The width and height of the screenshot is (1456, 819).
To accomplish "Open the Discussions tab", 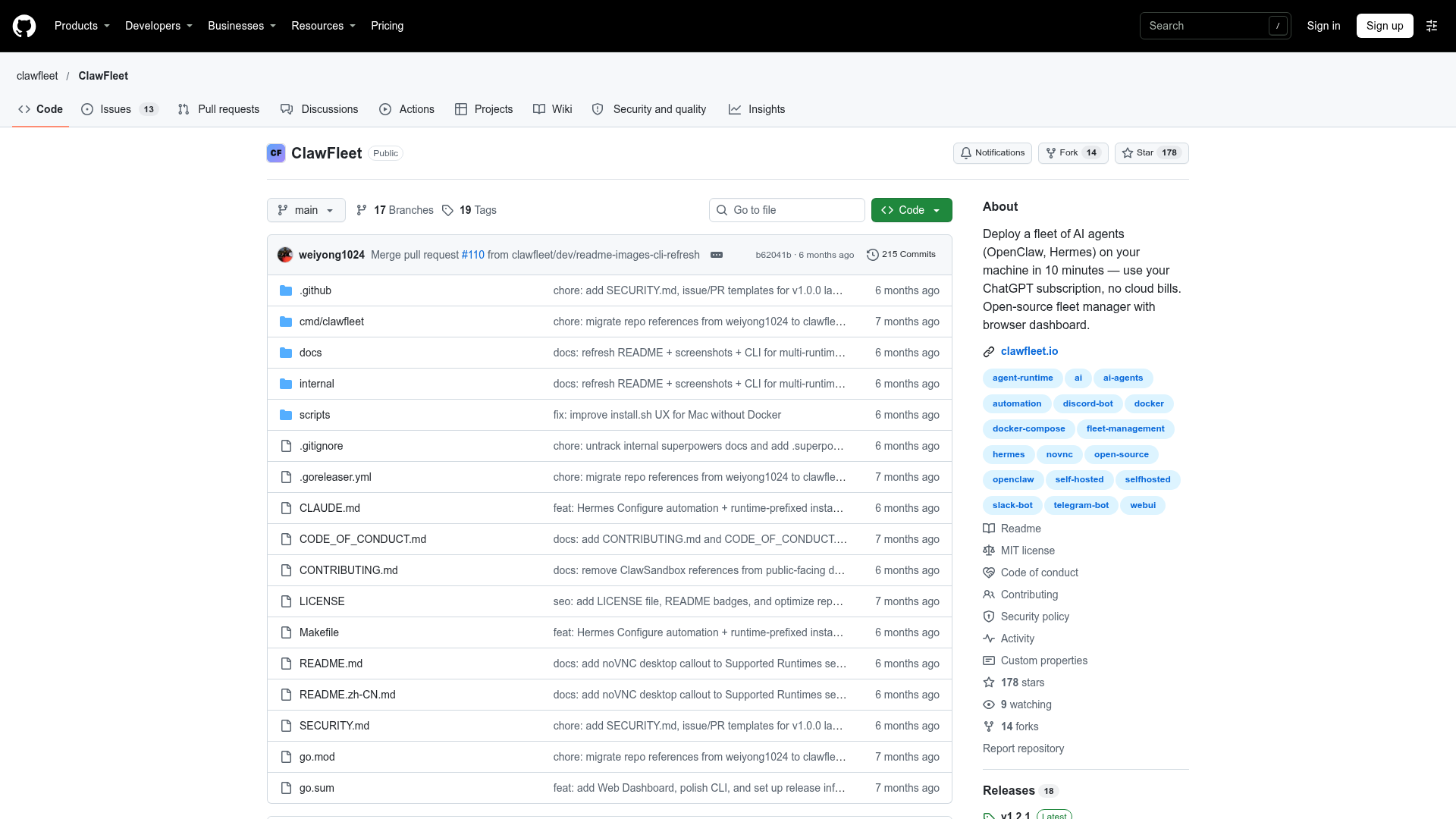I will coord(319,109).
